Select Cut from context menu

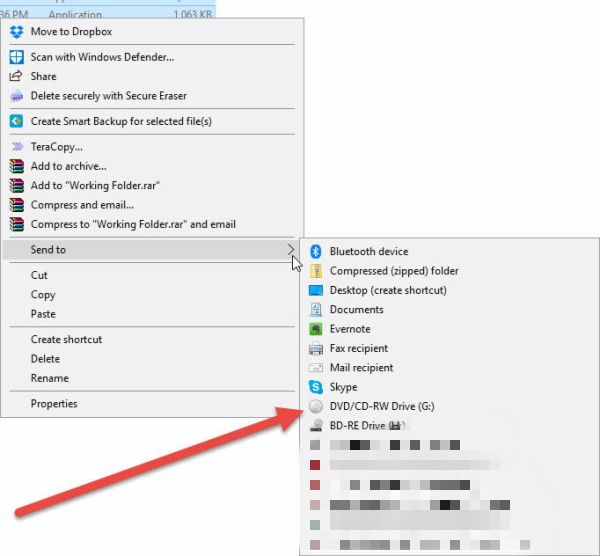152,275
